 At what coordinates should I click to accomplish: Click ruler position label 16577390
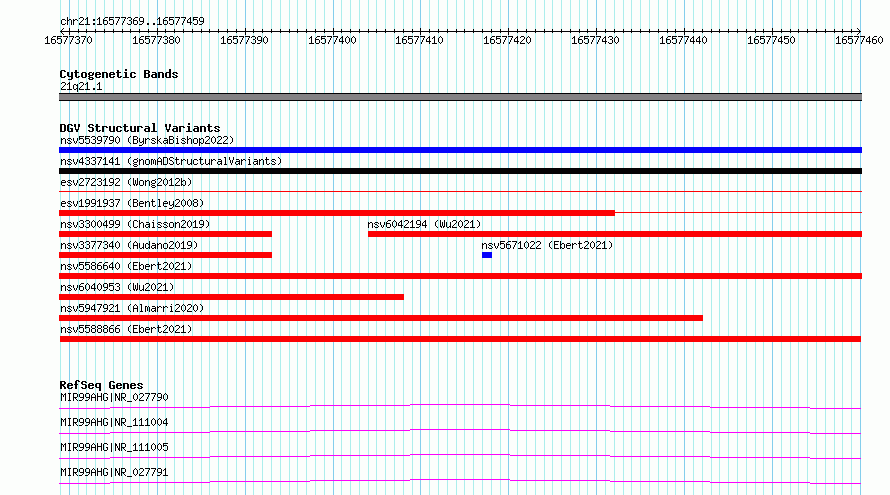tap(244, 40)
